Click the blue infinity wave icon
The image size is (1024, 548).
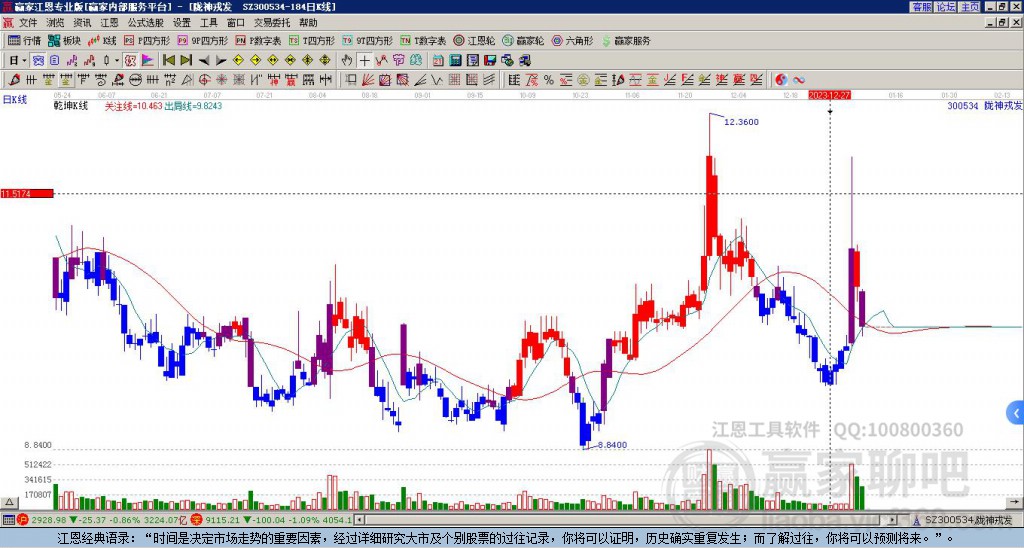coord(799,80)
